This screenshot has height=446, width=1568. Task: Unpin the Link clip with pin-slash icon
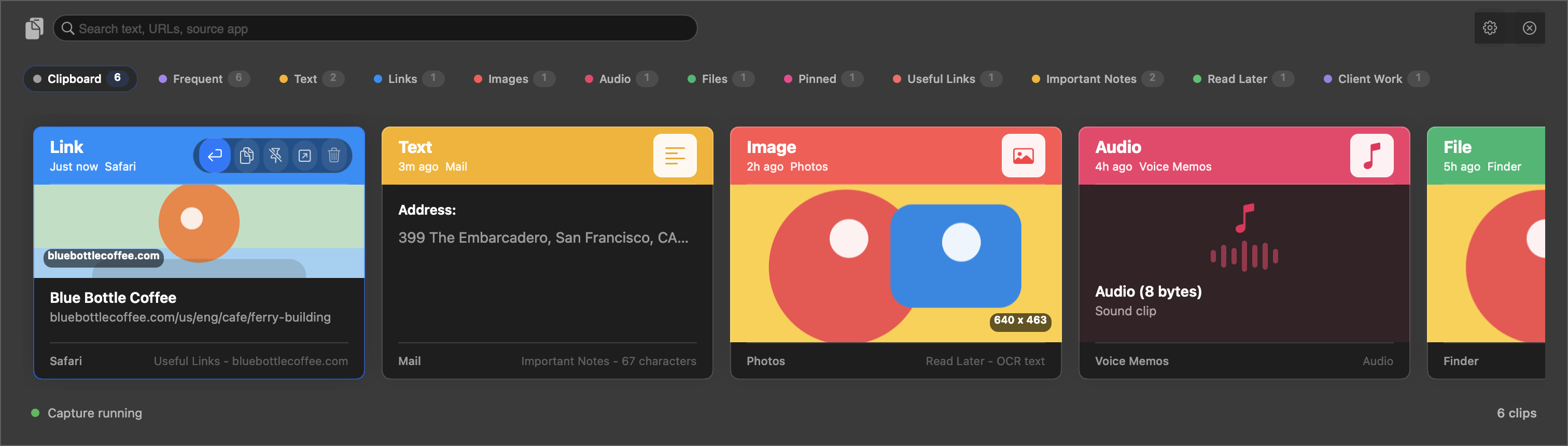coord(276,156)
